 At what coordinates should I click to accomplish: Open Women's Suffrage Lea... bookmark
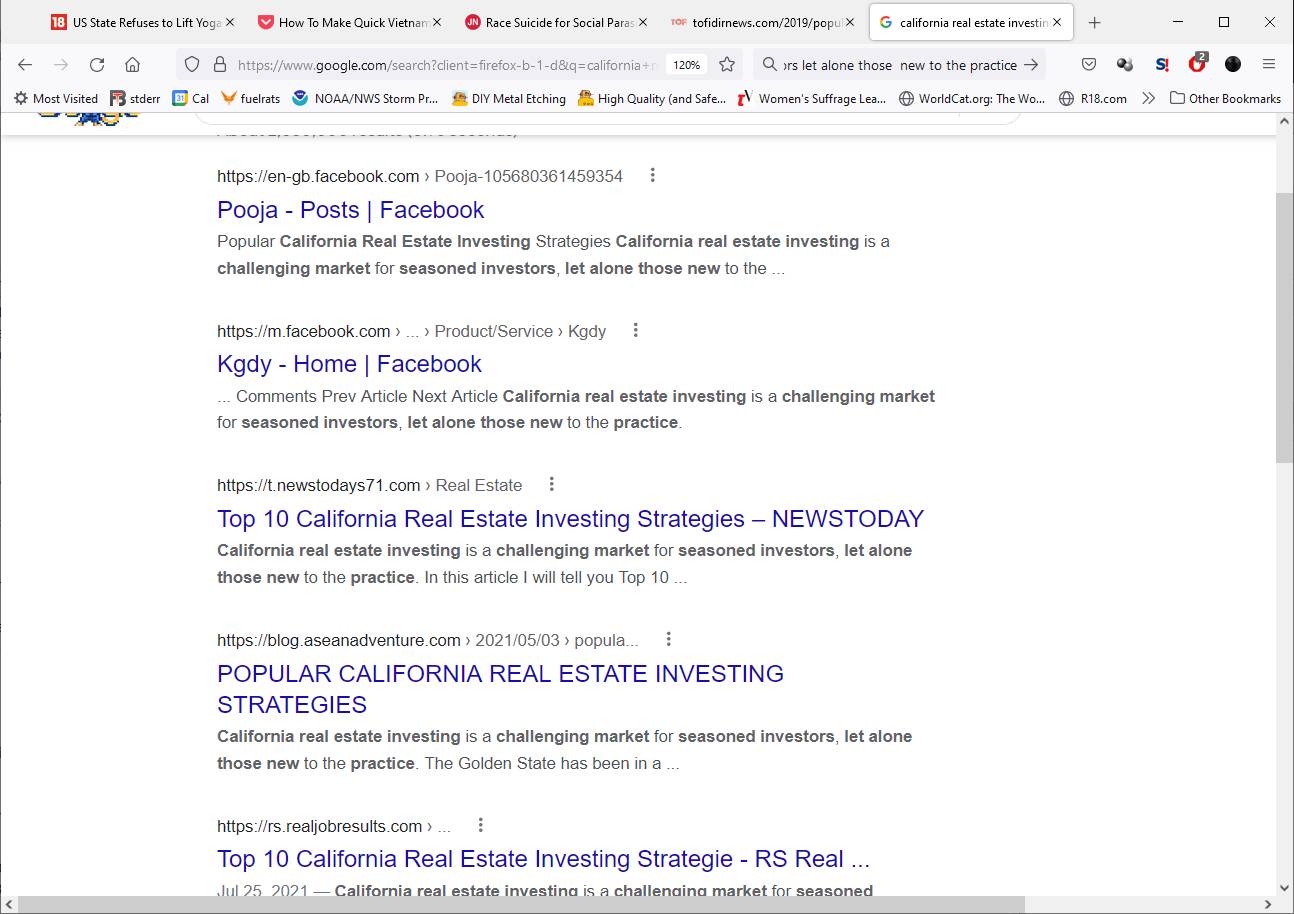tap(812, 98)
